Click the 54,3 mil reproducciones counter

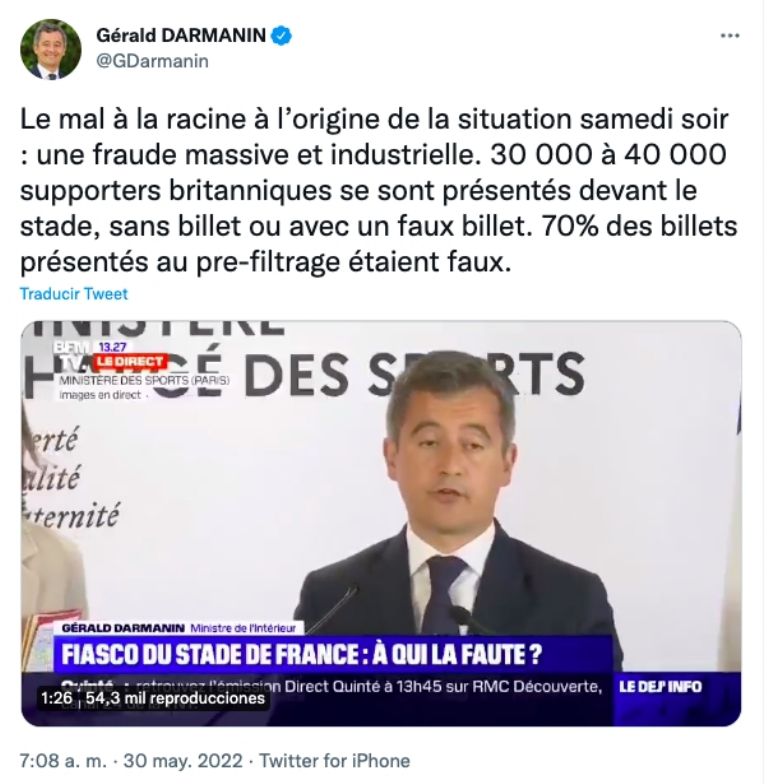(x=175, y=698)
